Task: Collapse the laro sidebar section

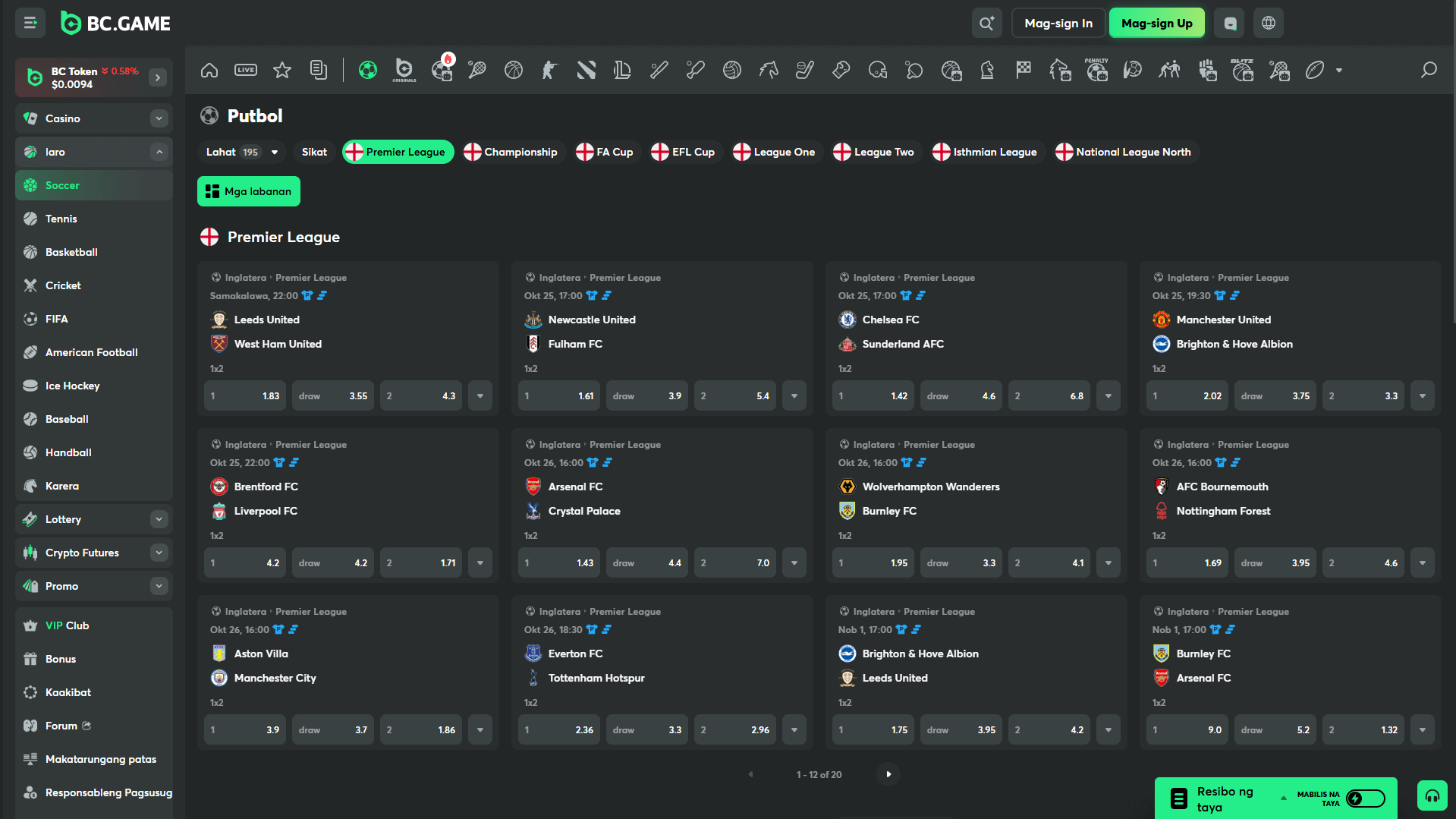Action: click(x=159, y=152)
